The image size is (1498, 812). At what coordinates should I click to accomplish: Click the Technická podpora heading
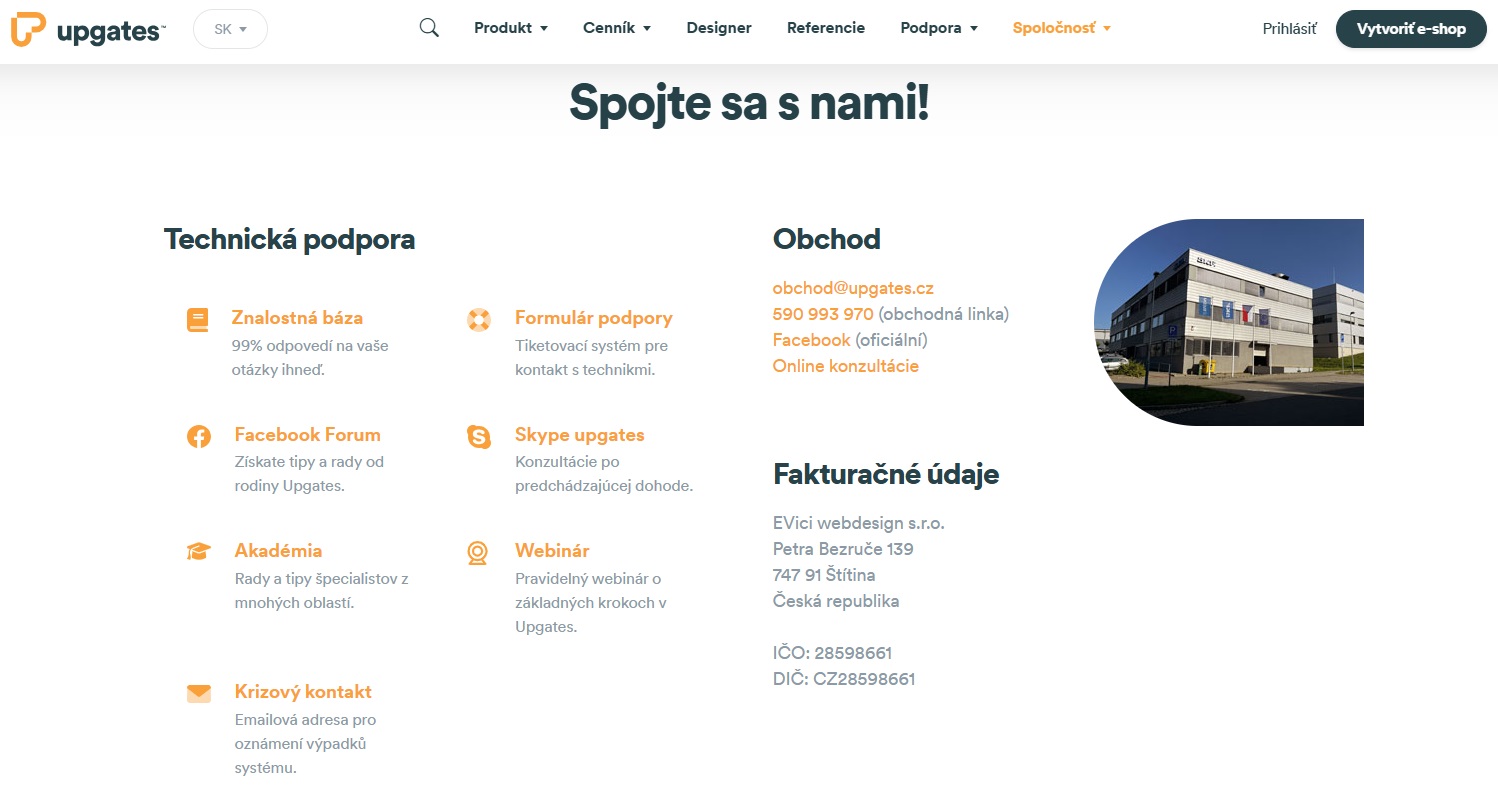click(x=289, y=240)
